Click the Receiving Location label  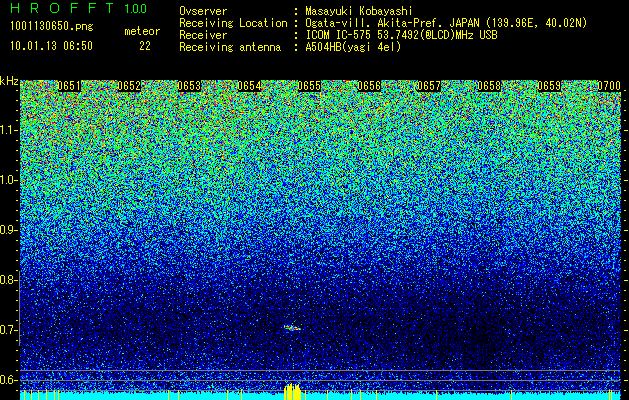point(233,23)
